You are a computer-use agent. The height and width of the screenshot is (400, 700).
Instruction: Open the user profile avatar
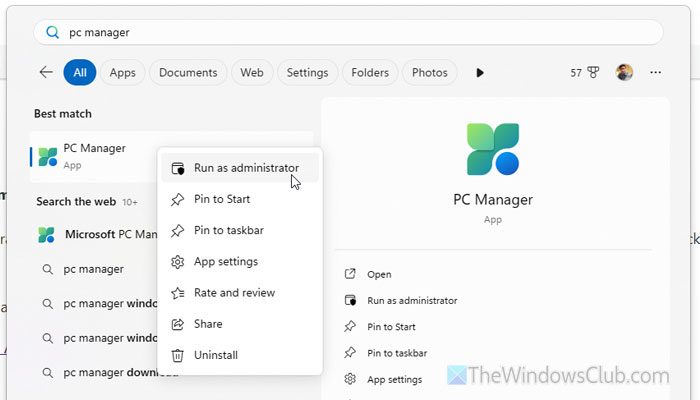(x=624, y=72)
